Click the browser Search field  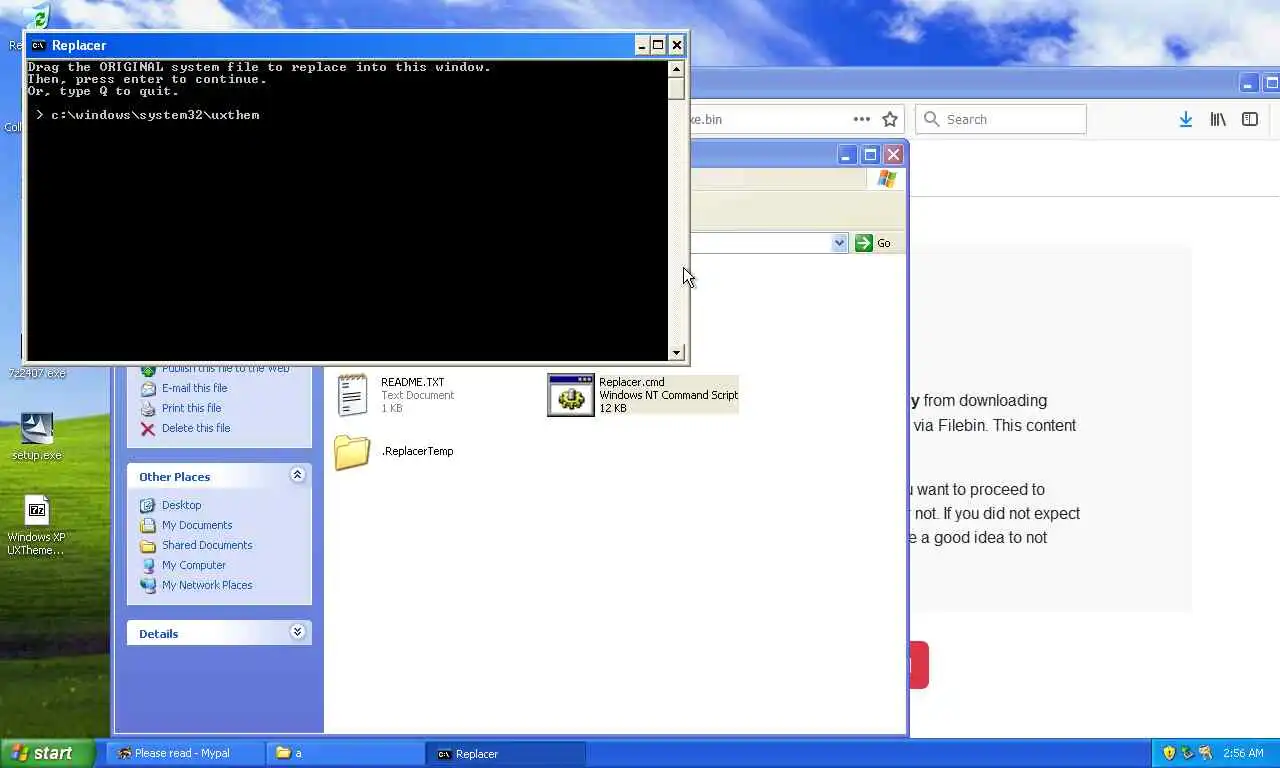pyautogui.click(x=1001, y=119)
